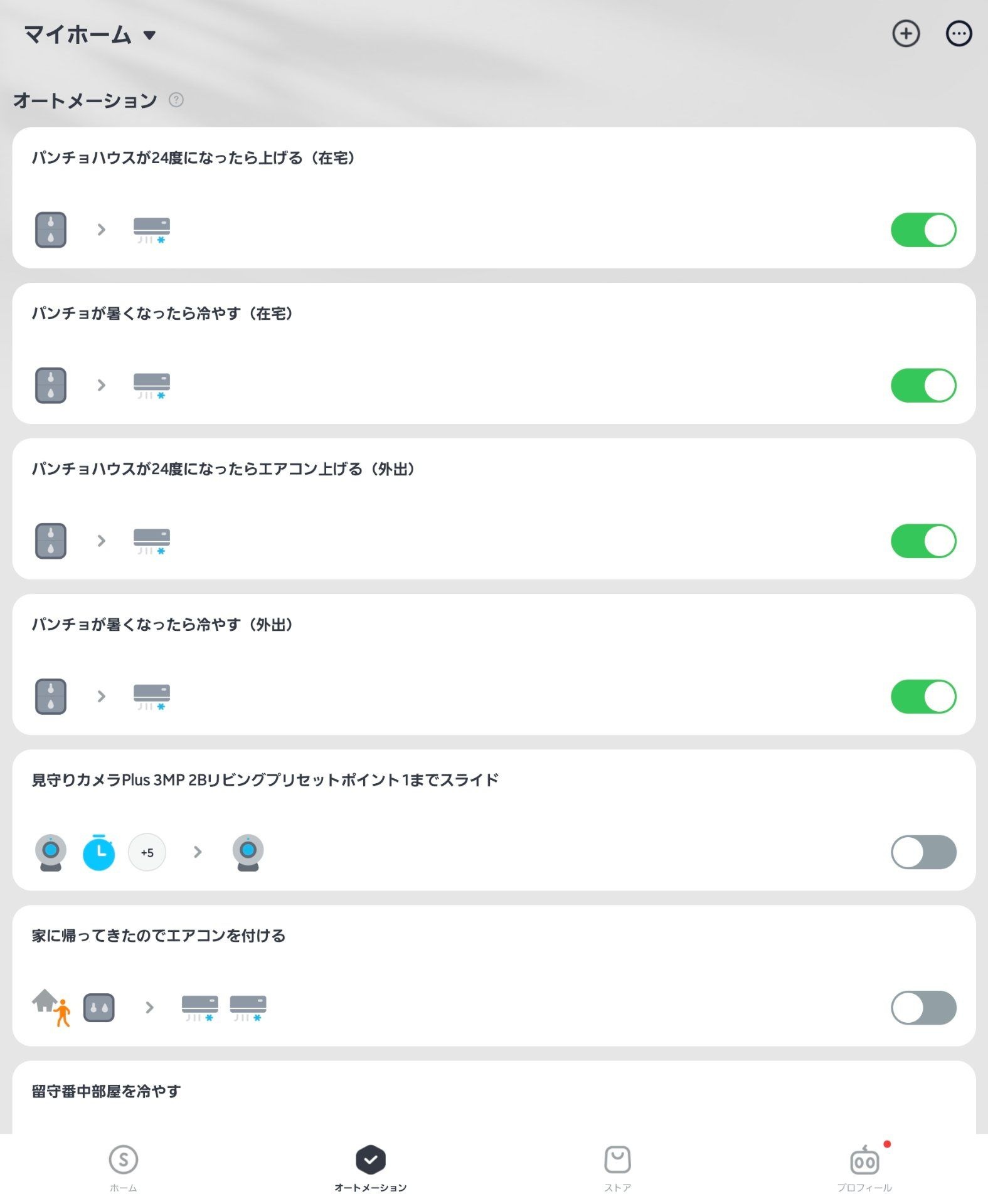
Task: Tap the plus icon to add automation
Action: click(x=905, y=34)
